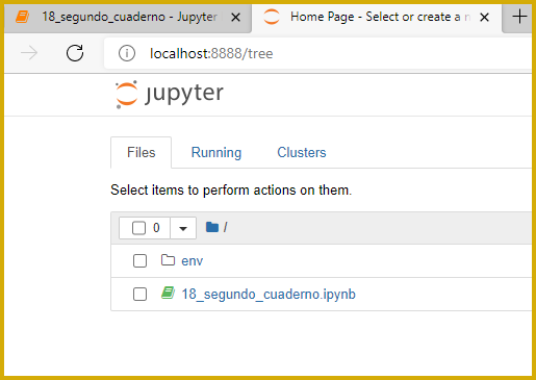Open a new browser tab with plus
The width and height of the screenshot is (536, 380).
point(520,16)
